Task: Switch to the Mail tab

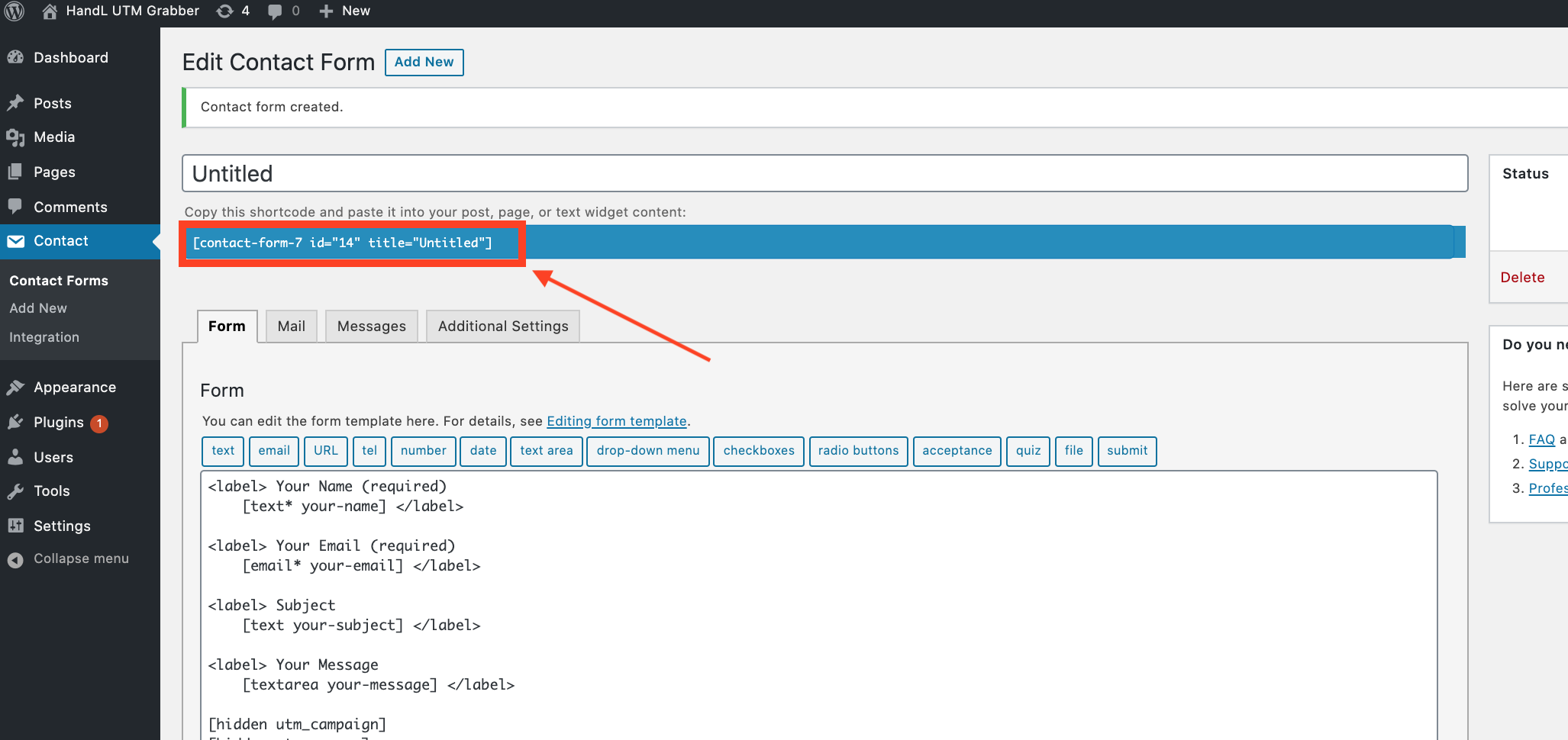Action: tap(291, 327)
